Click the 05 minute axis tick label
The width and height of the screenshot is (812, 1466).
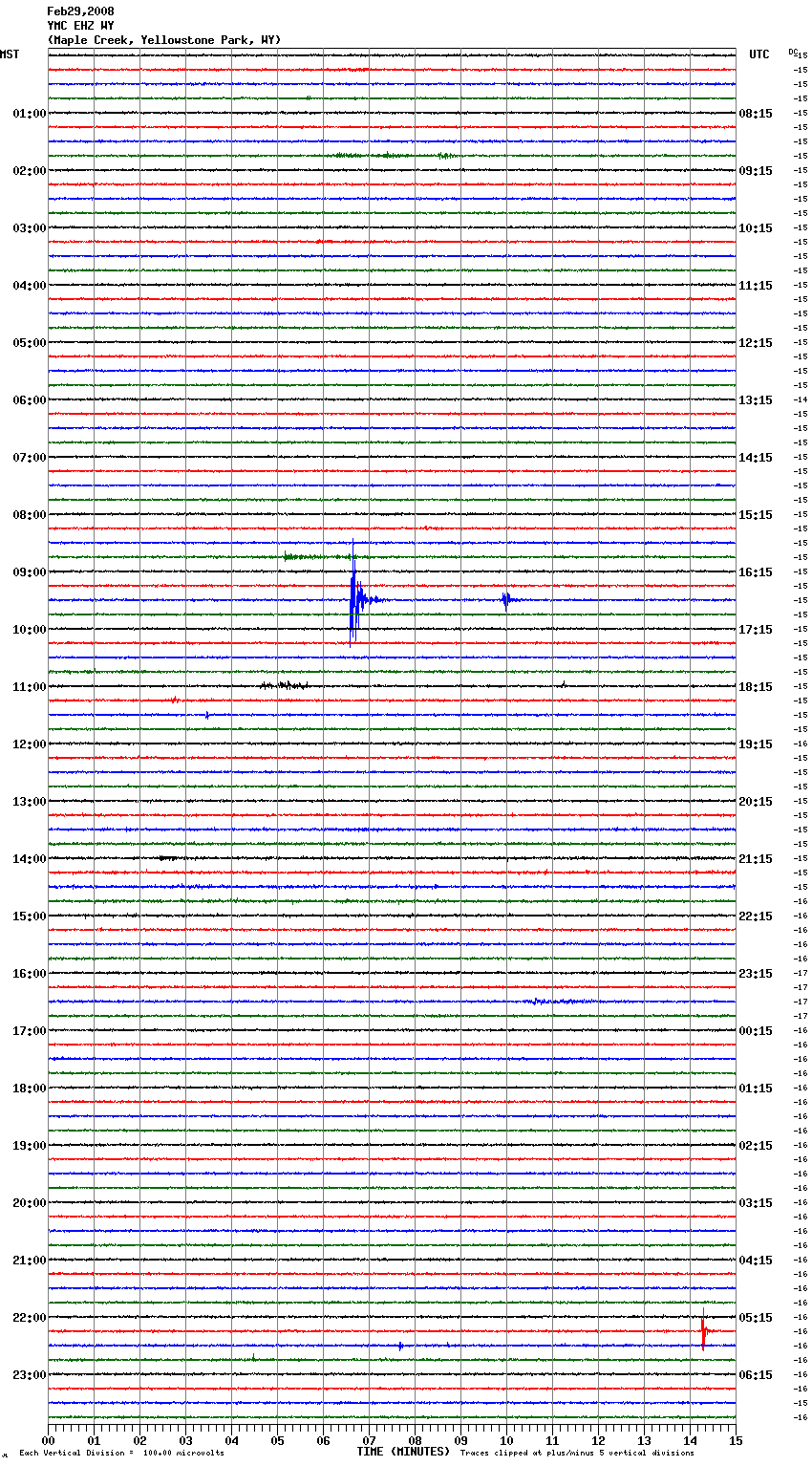(x=277, y=1440)
